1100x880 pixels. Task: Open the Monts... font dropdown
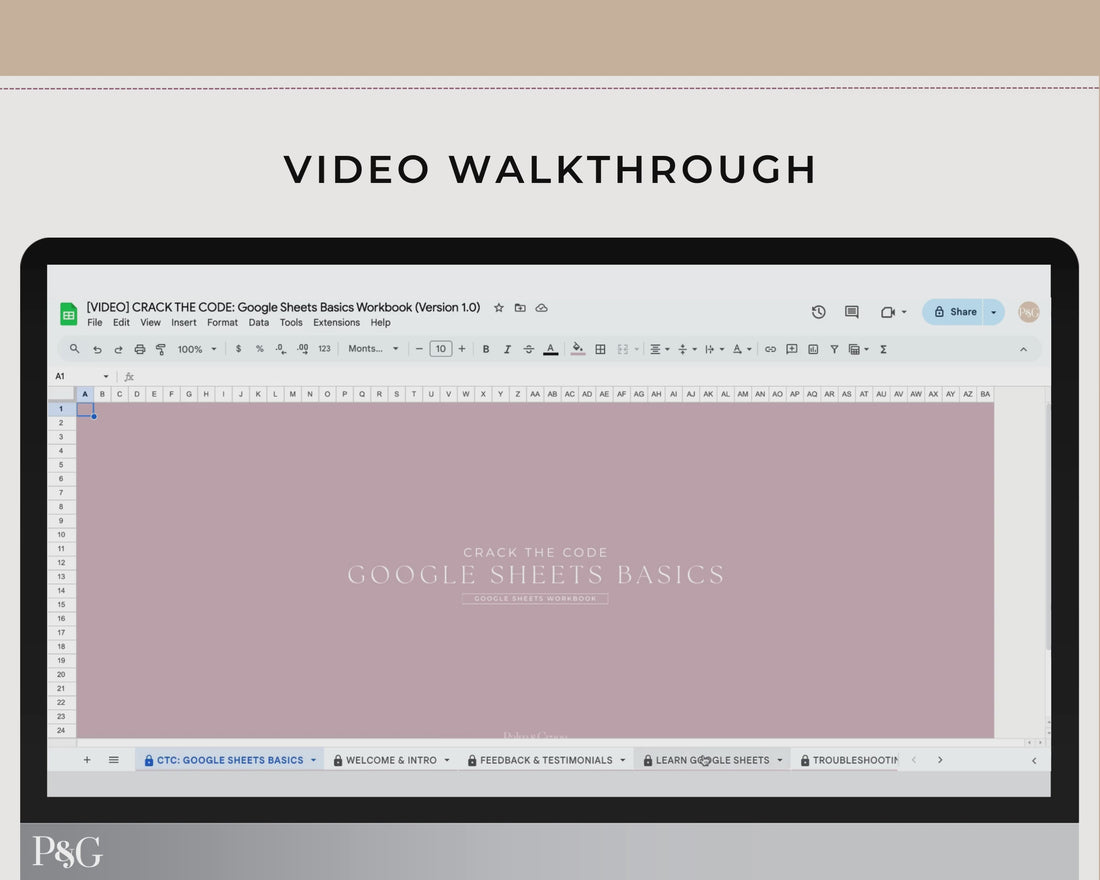(x=373, y=349)
